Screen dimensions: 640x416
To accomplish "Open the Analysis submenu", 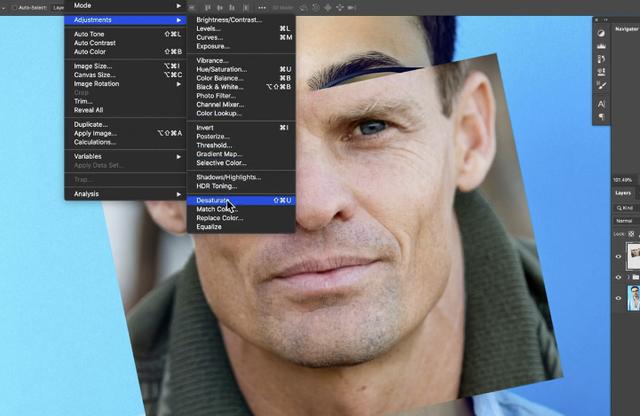I will (x=125, y=194).
